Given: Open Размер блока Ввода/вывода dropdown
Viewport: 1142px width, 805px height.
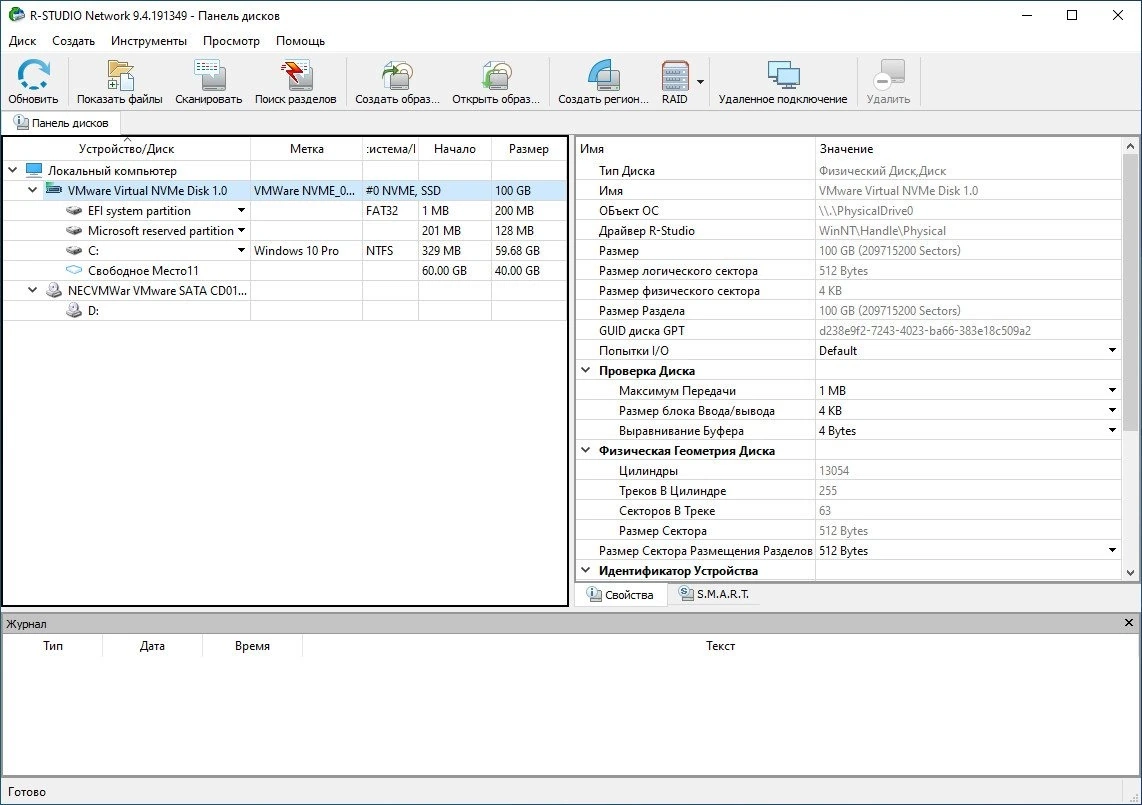Looking at the screenshot, I should click(1112, 410).
